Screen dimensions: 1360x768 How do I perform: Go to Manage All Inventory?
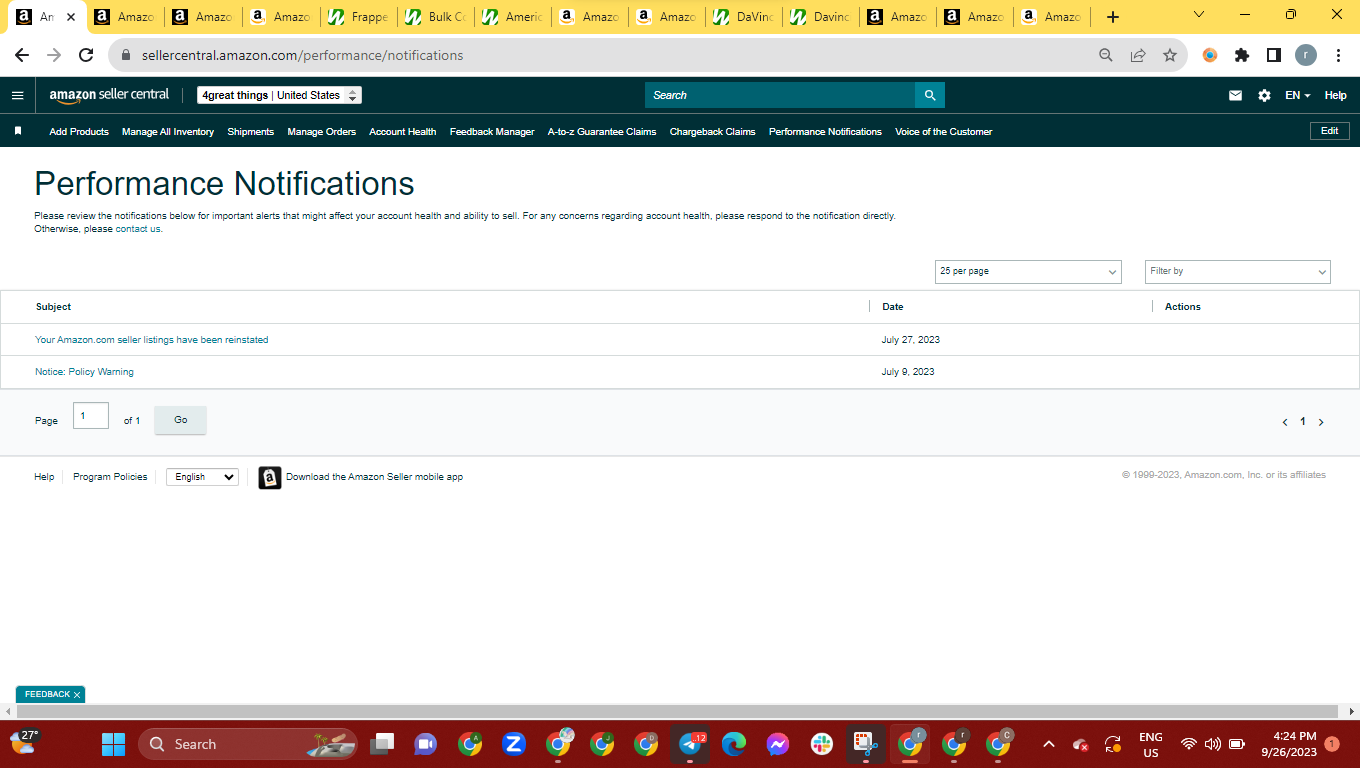coord(168,131)
